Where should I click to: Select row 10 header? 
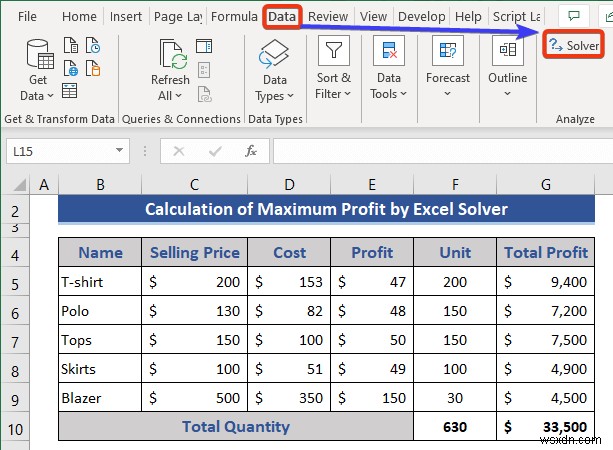pyautogui.click(x=15, y=430)
